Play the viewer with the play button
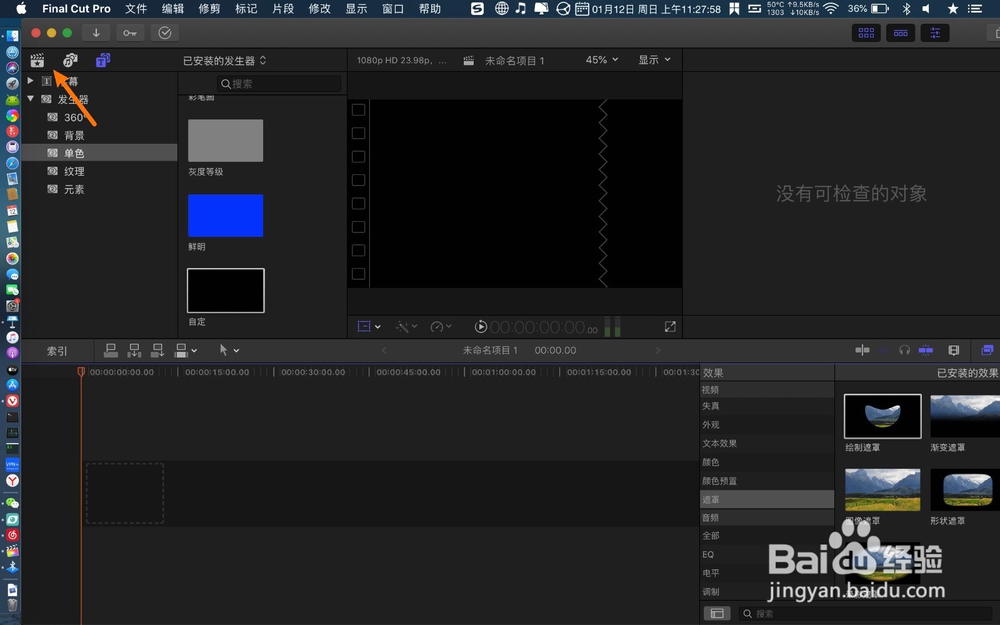The height and width of the screenshot is (625, 1000). (x=481, y=327)
